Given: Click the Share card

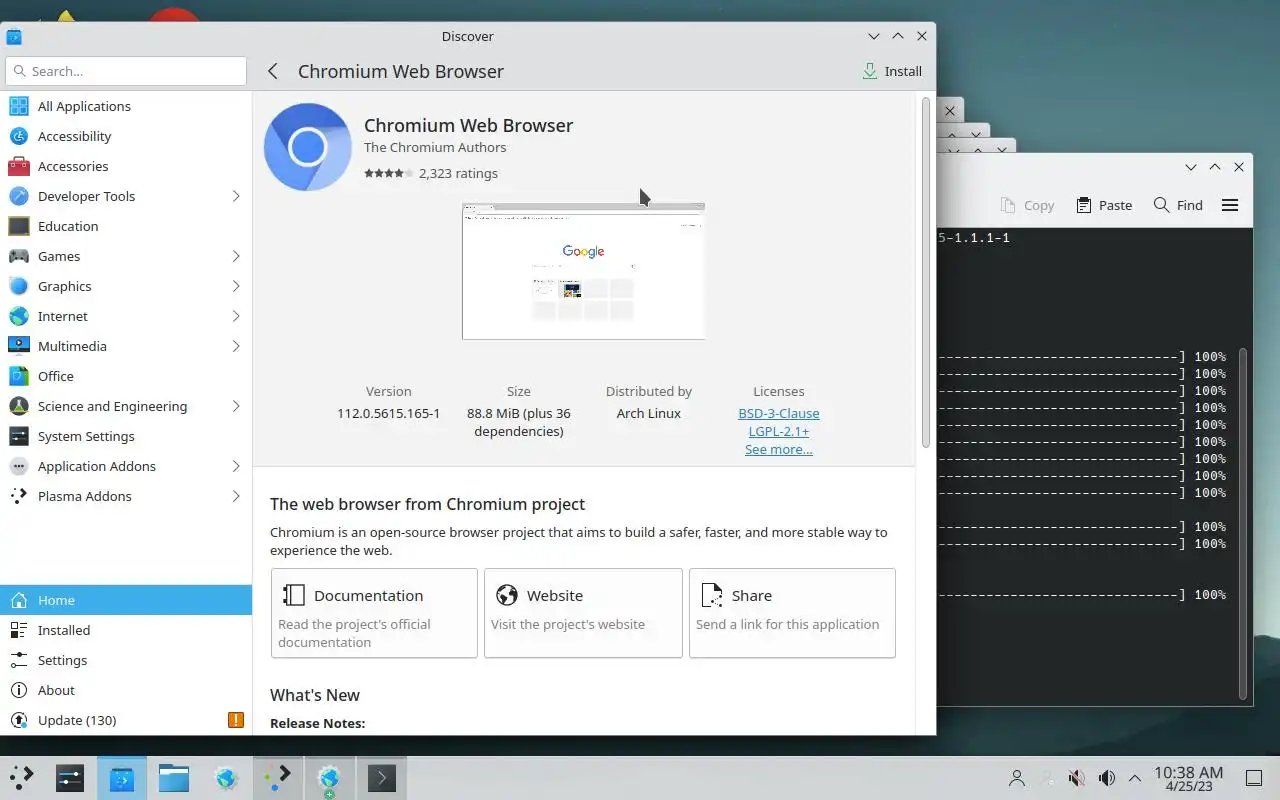Looking at the screenshot, I should [792, 613].
